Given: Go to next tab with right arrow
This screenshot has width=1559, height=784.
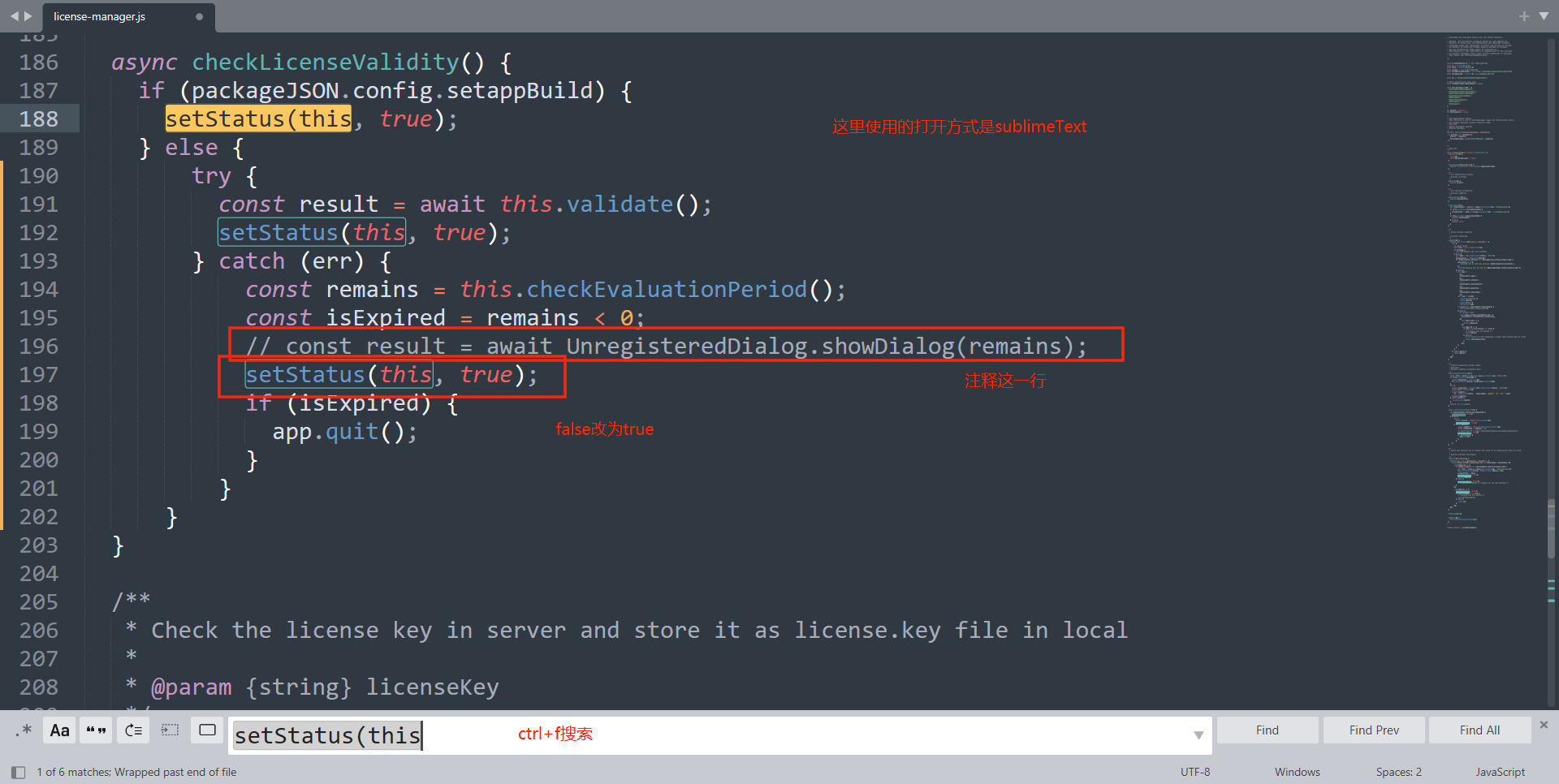Looking at the screenshot, I should click(x=28, y=16).
